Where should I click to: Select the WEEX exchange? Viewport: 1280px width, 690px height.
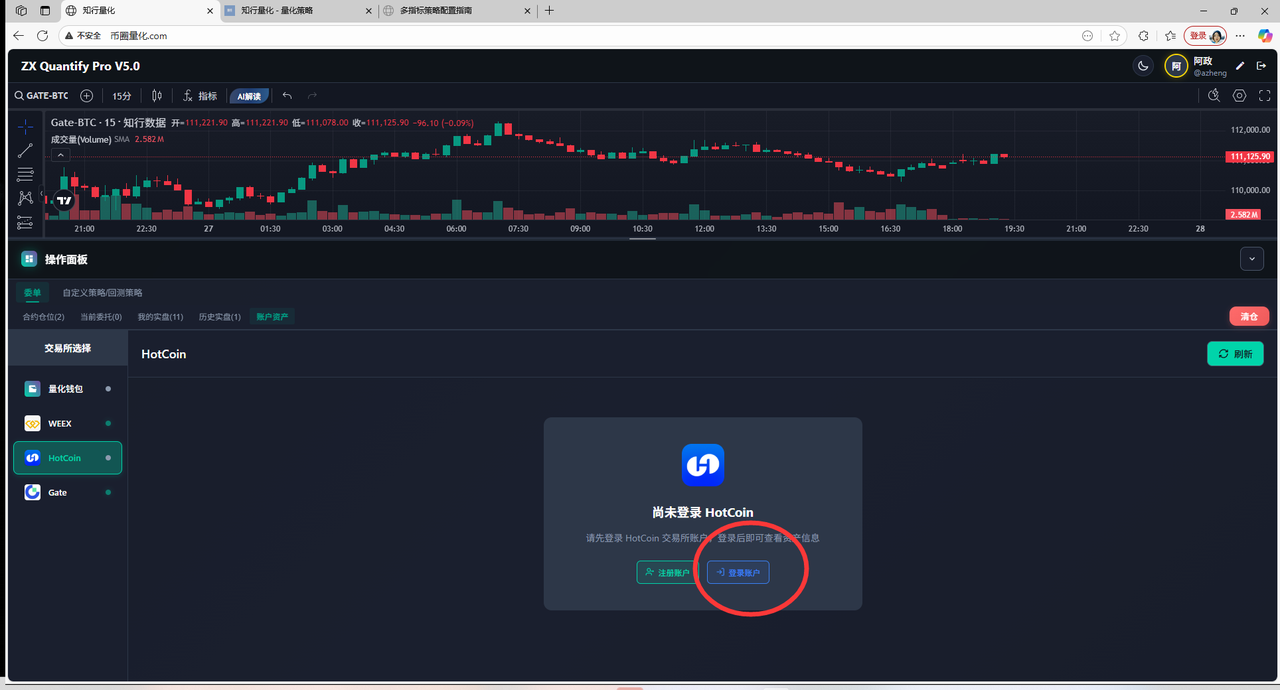(67, 423)
